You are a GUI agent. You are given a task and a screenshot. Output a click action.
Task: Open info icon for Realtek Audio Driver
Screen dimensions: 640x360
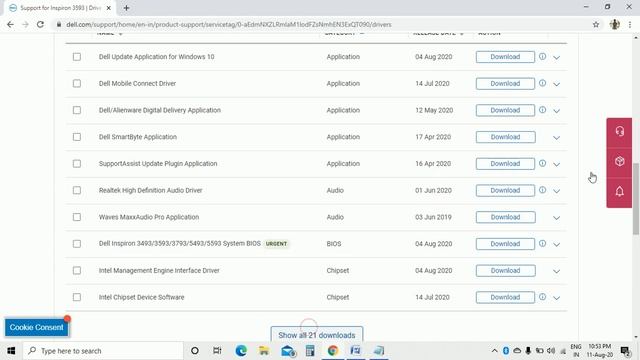click(x=542, y=190)
